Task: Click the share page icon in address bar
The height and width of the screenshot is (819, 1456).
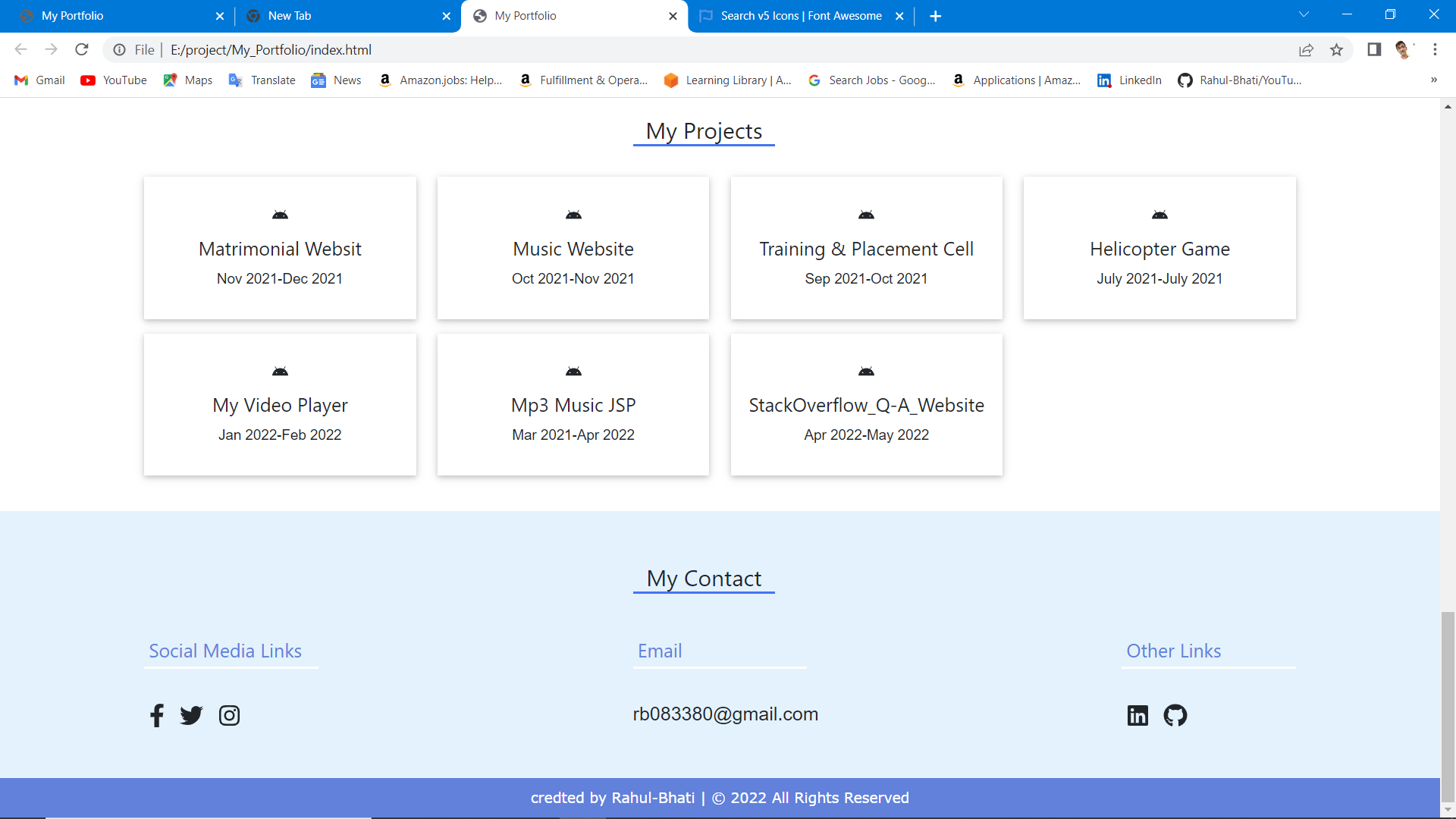Action: coord(1306,50)
